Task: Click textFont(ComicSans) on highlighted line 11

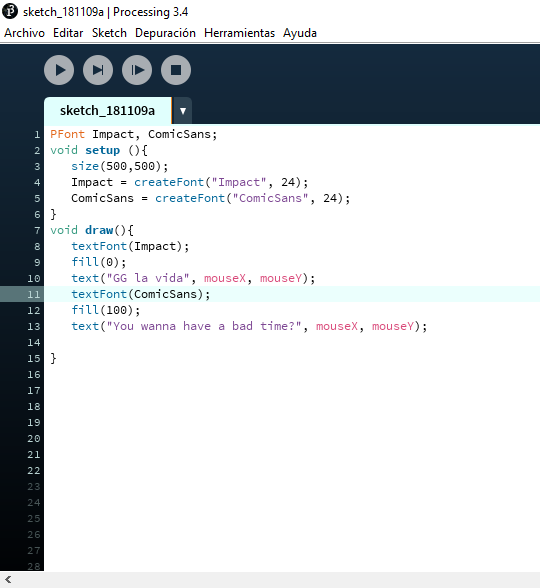Action: point(137,294)
